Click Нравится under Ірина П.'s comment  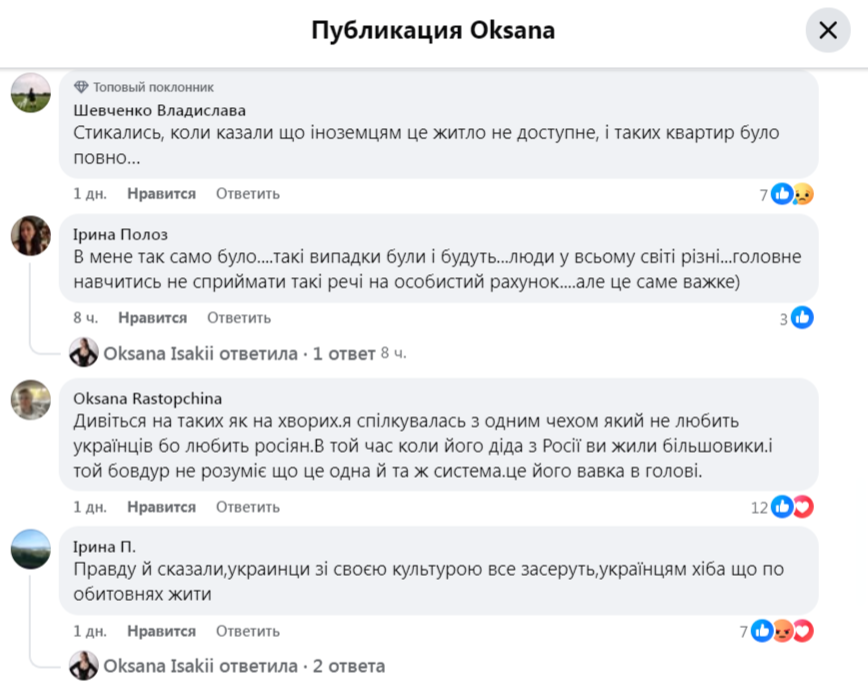161,631
